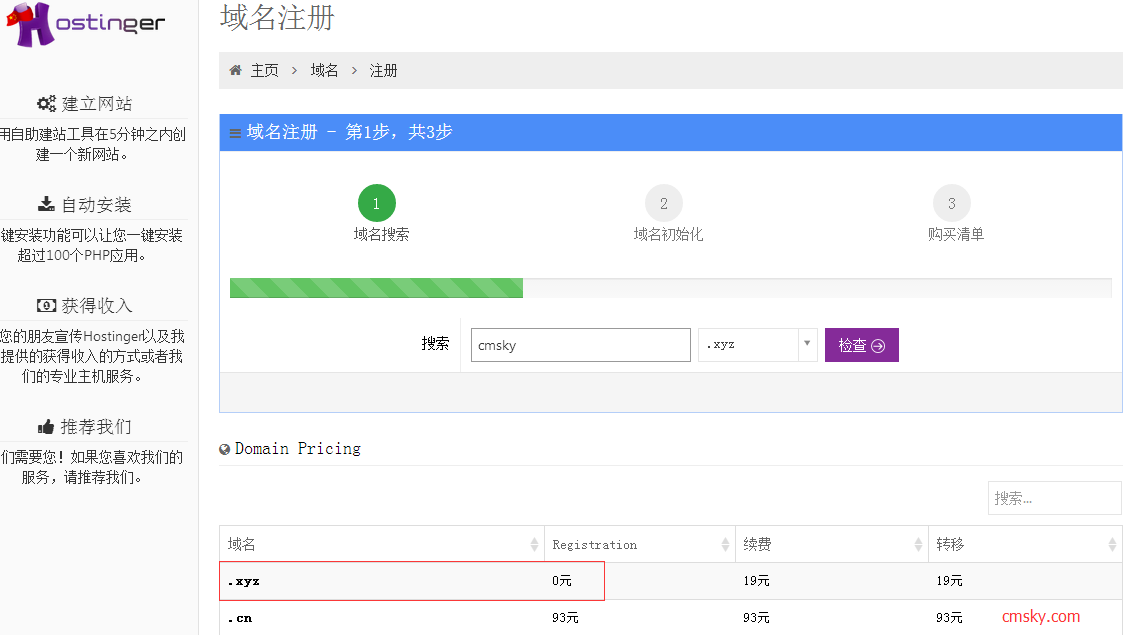Open the 域名 breadcrumb item
1123x635 pixels.
[324, 70]
